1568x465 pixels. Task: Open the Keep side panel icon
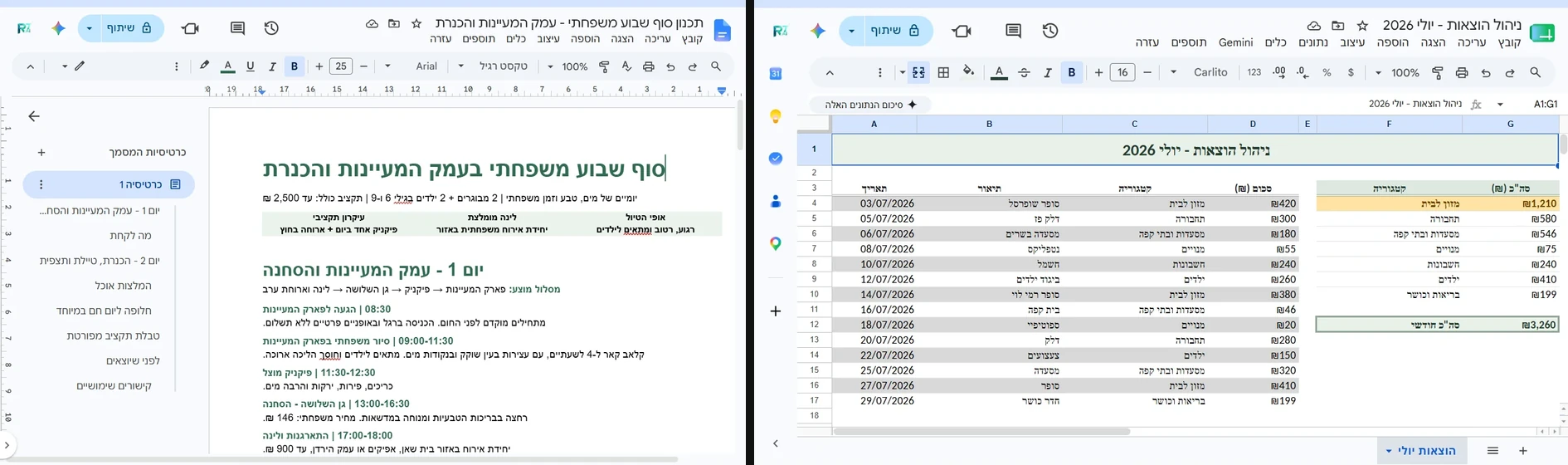point(776,116)
